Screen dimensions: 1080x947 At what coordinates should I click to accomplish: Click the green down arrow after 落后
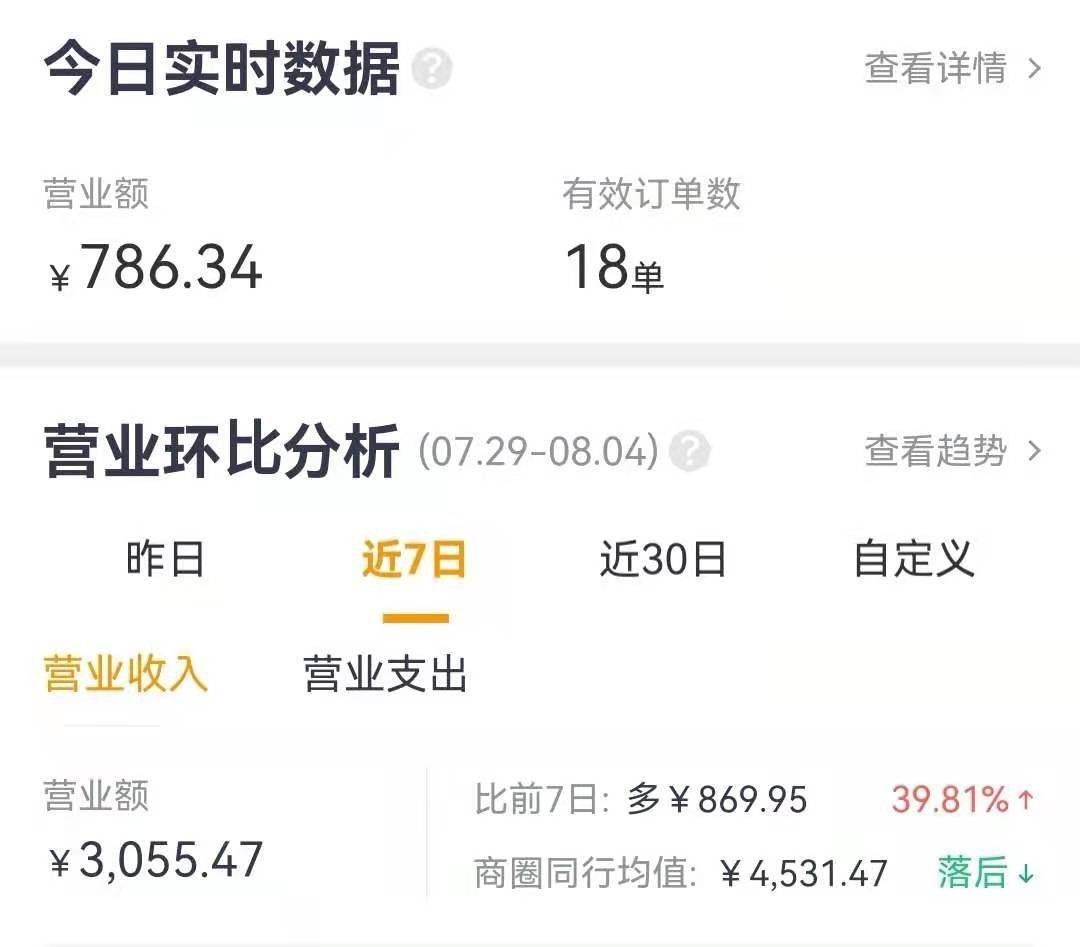[x=1025, y=874]
